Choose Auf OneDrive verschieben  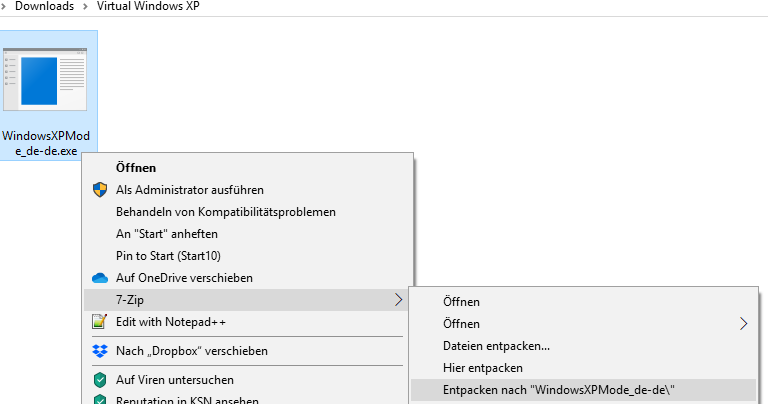click(x=184, y=278)
